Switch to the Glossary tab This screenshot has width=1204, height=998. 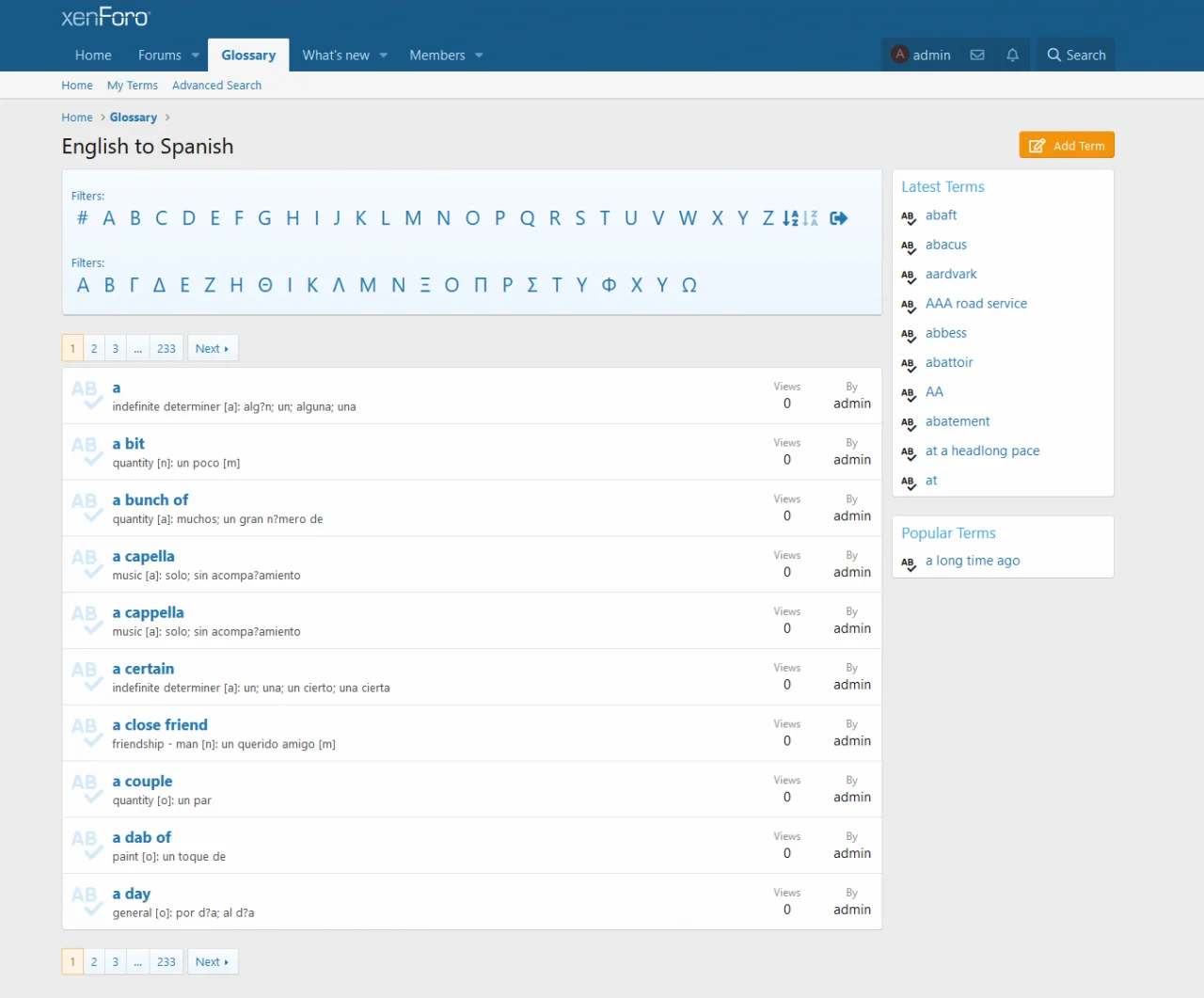pos(248,55)
